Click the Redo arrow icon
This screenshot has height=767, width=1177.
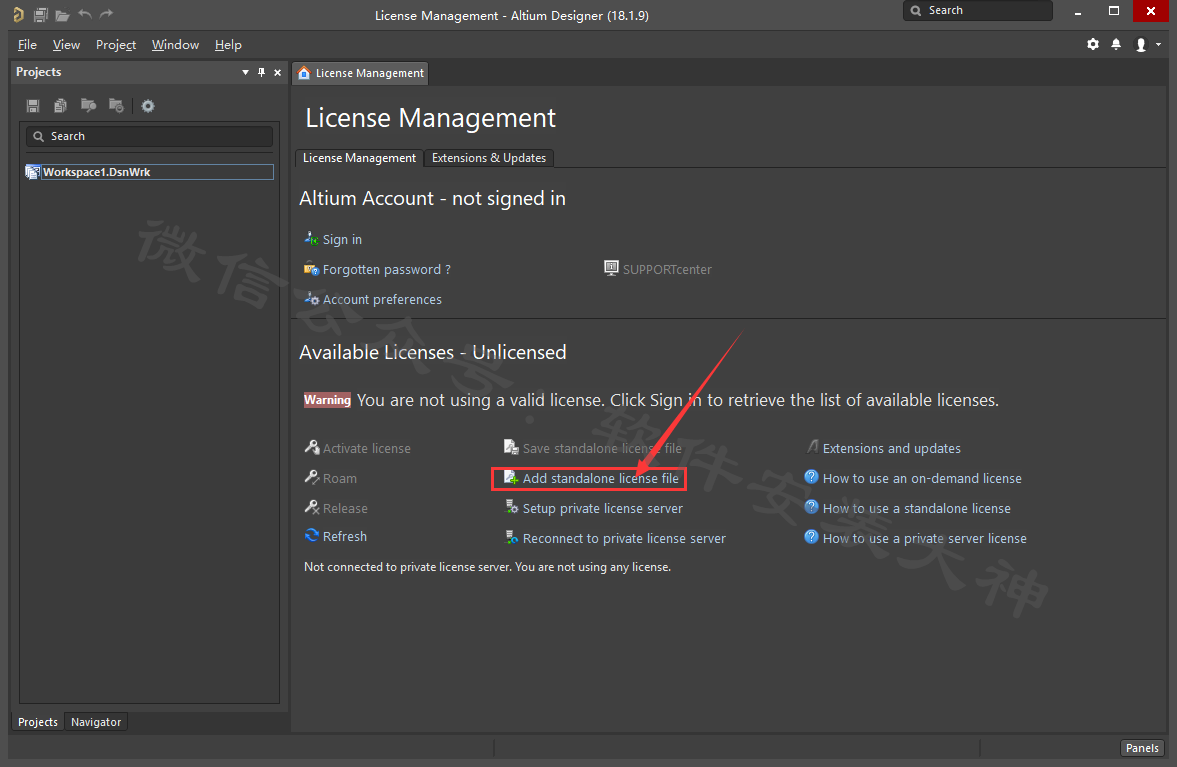tap(107, 14)
